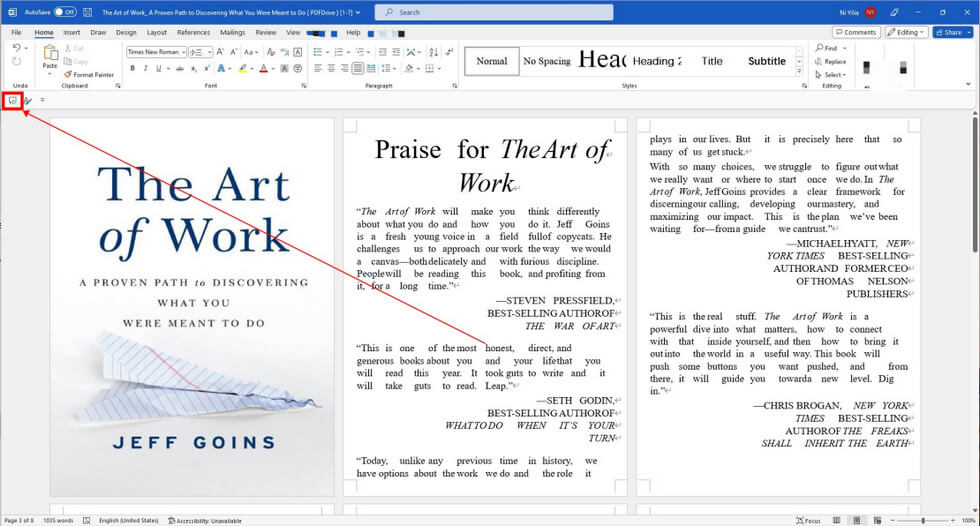This screenshot has width=980, height=526.
Task: Increase font size with Grow Font icon
Action: (220, 52)
